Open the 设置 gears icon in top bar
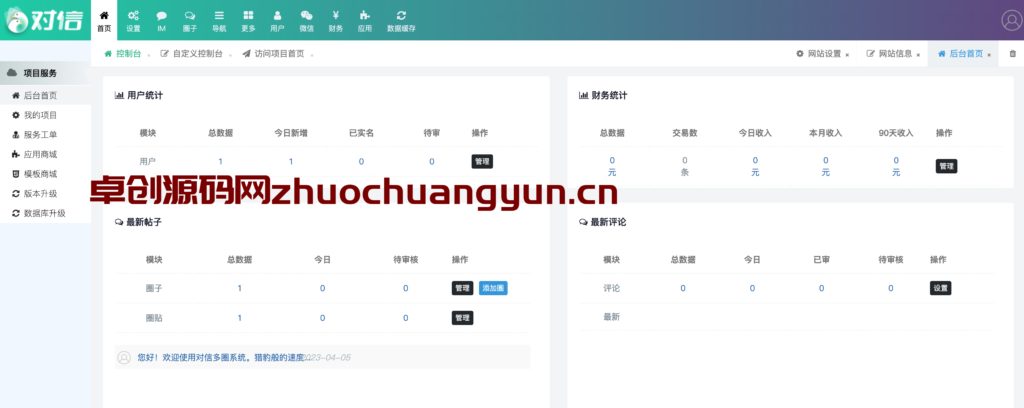The height and width of the screenshot is (408, 1024). tap(133, 15)
